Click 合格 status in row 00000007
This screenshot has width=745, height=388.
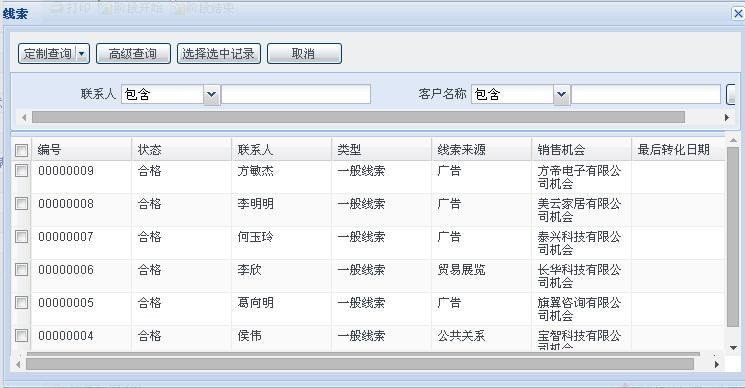181,243
